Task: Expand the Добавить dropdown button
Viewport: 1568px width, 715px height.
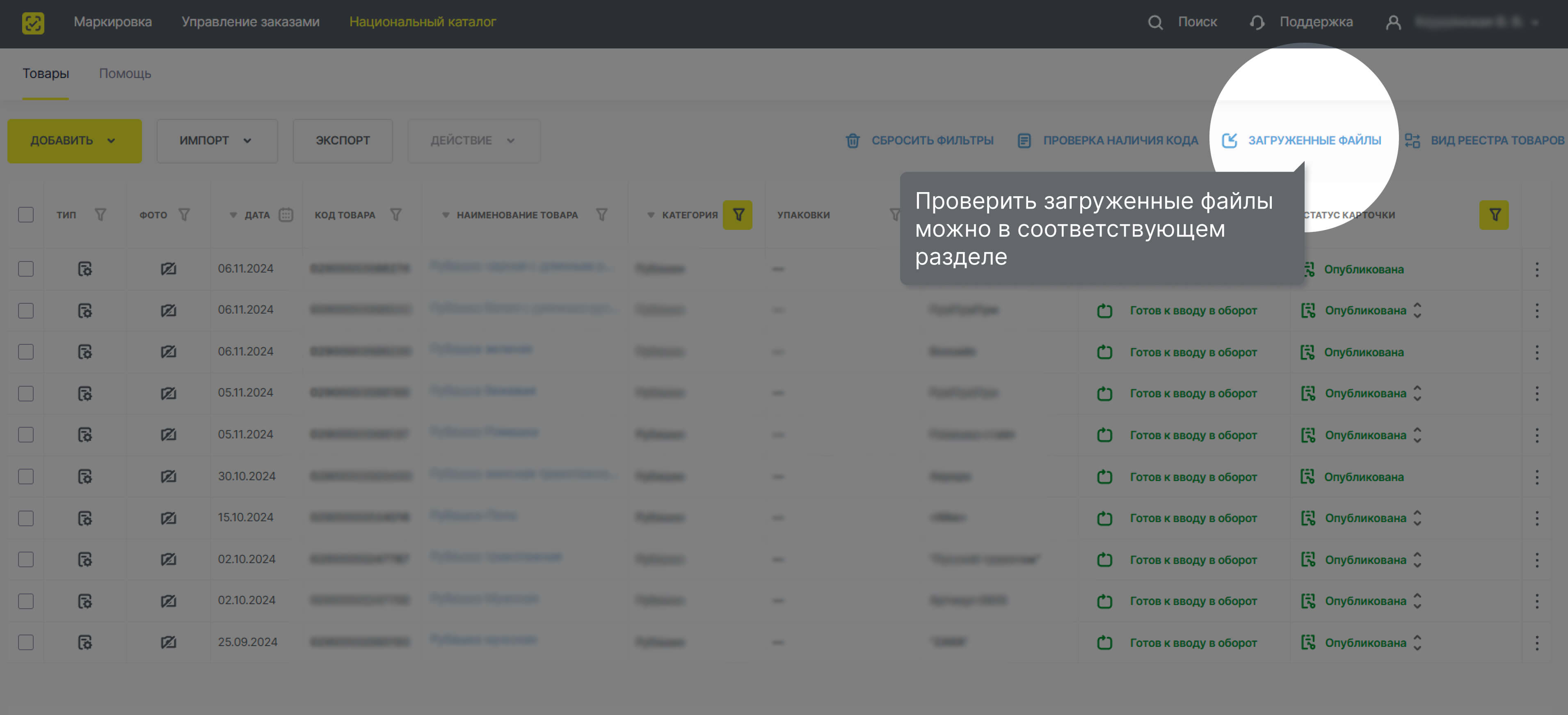Action: click(74, 141)
